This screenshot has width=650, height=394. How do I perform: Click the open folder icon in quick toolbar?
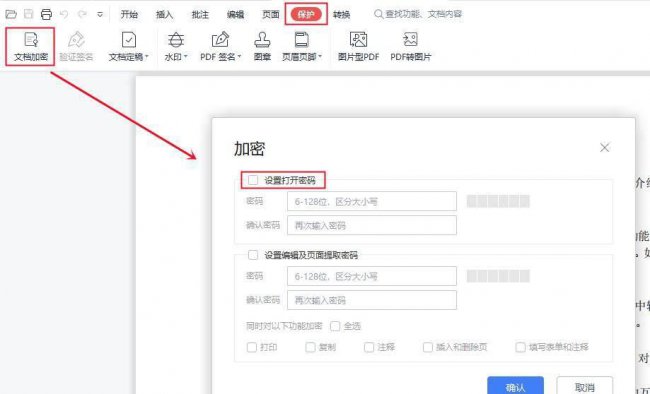11,14
